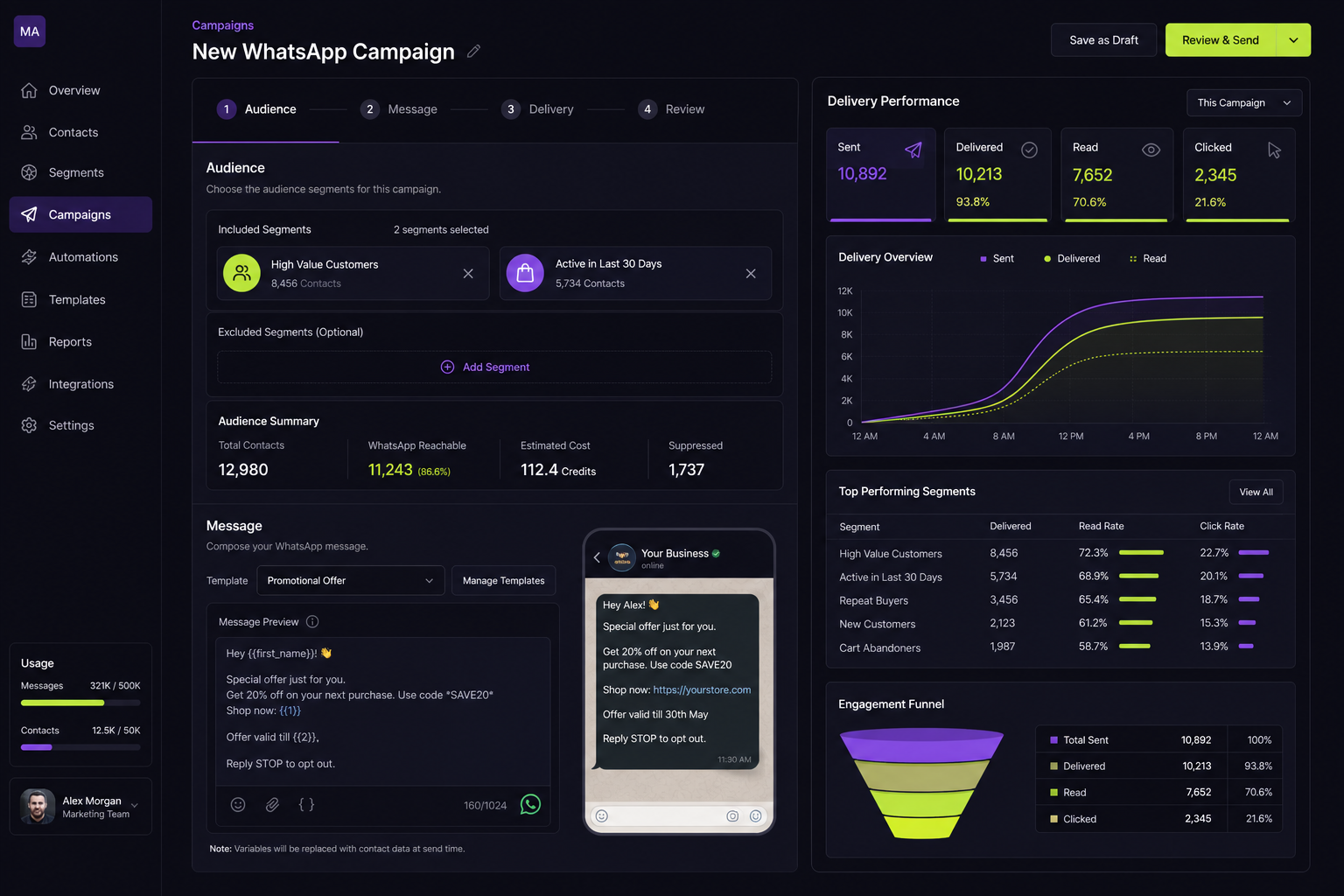Open Review & Send options arrow
Viewport: 1344px width, 896px height.
click(1293, 40)
